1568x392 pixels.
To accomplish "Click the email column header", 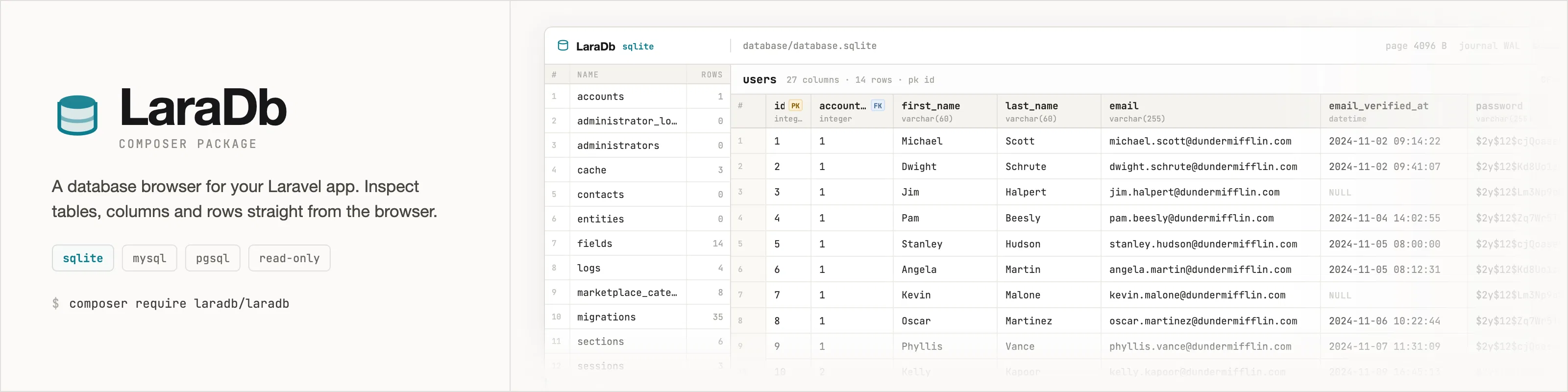I will (1211, 111).
